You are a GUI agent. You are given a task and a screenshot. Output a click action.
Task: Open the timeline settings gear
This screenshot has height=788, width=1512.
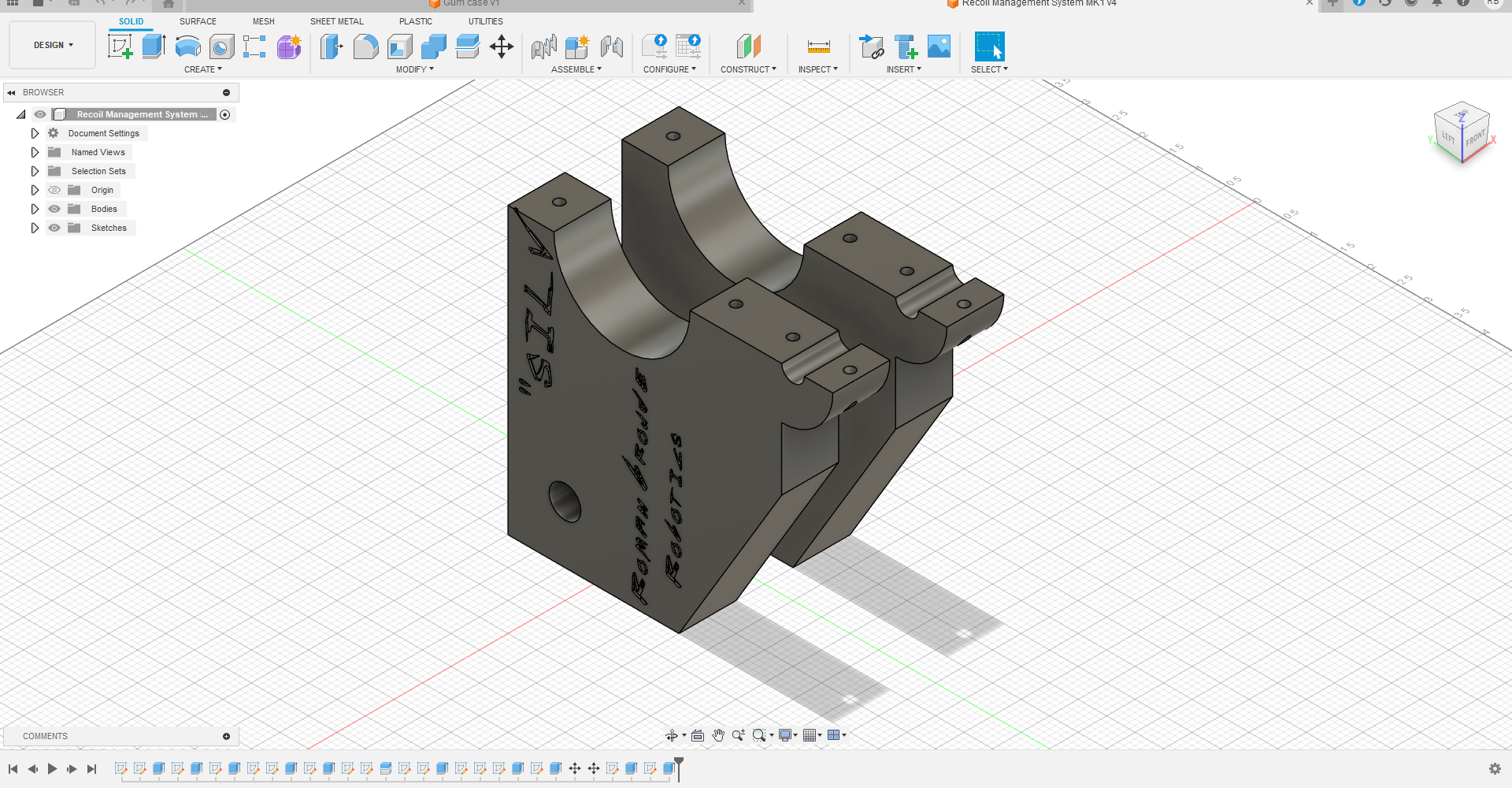tap(1495, 768)
